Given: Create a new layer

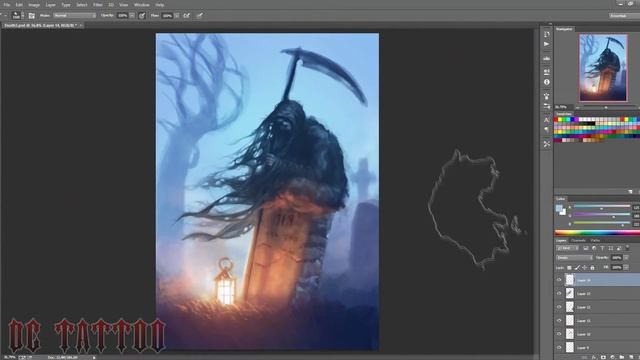Looking at the screenshot, I should tap(631, 357).
